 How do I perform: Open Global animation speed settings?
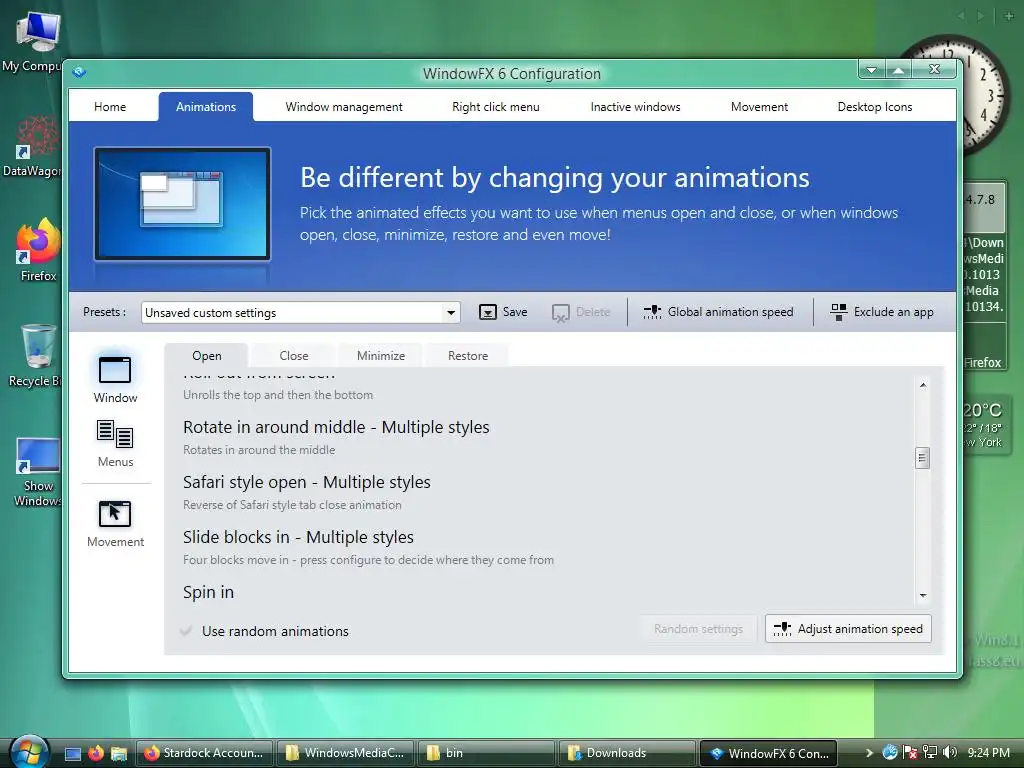(x=718, y=312)
